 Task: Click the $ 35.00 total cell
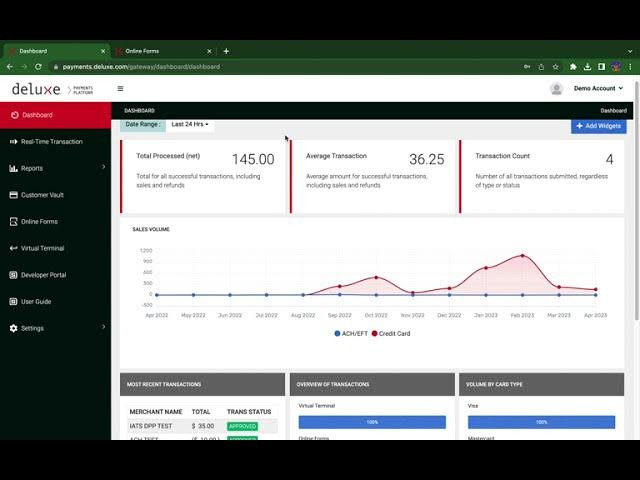(x=203, y=426)
